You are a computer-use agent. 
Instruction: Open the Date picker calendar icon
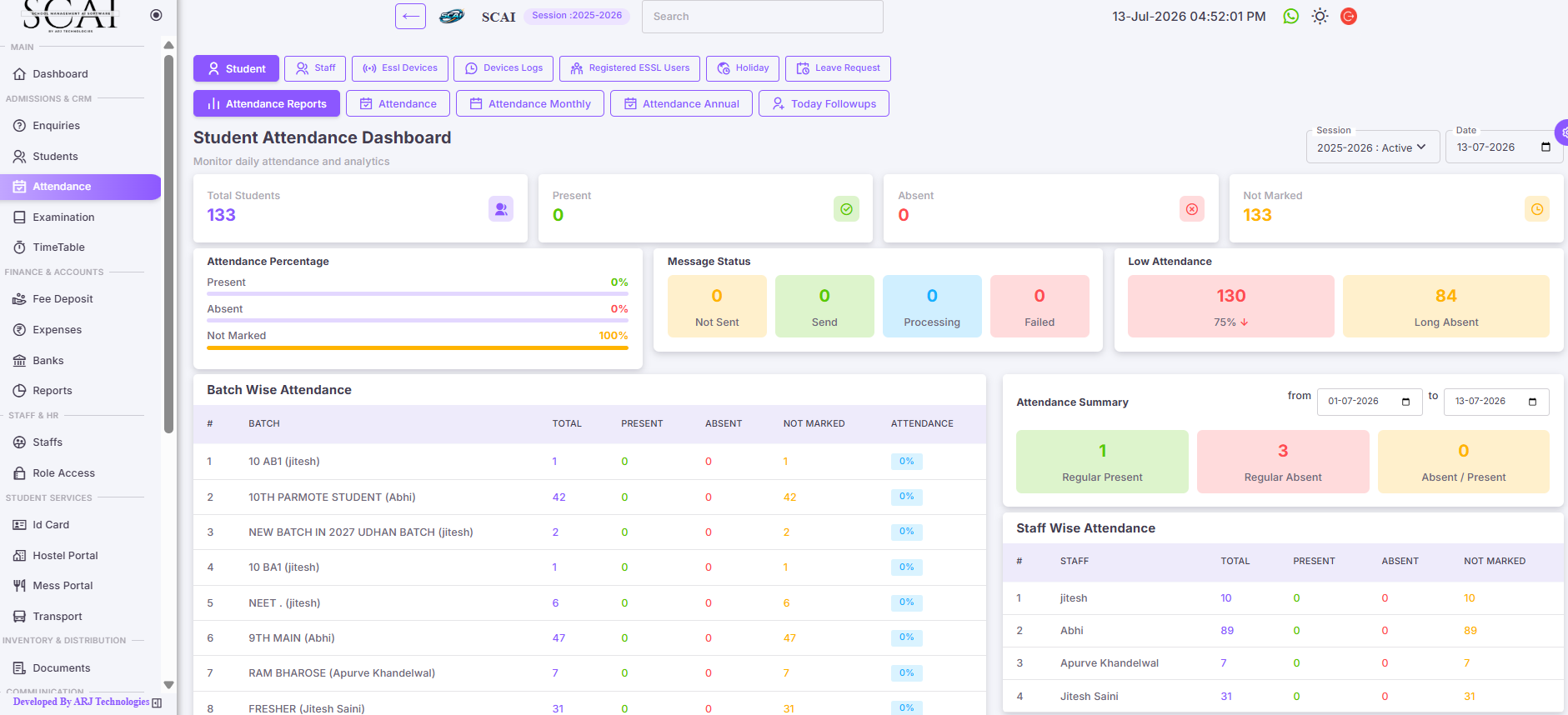[x=1545, y=147]
